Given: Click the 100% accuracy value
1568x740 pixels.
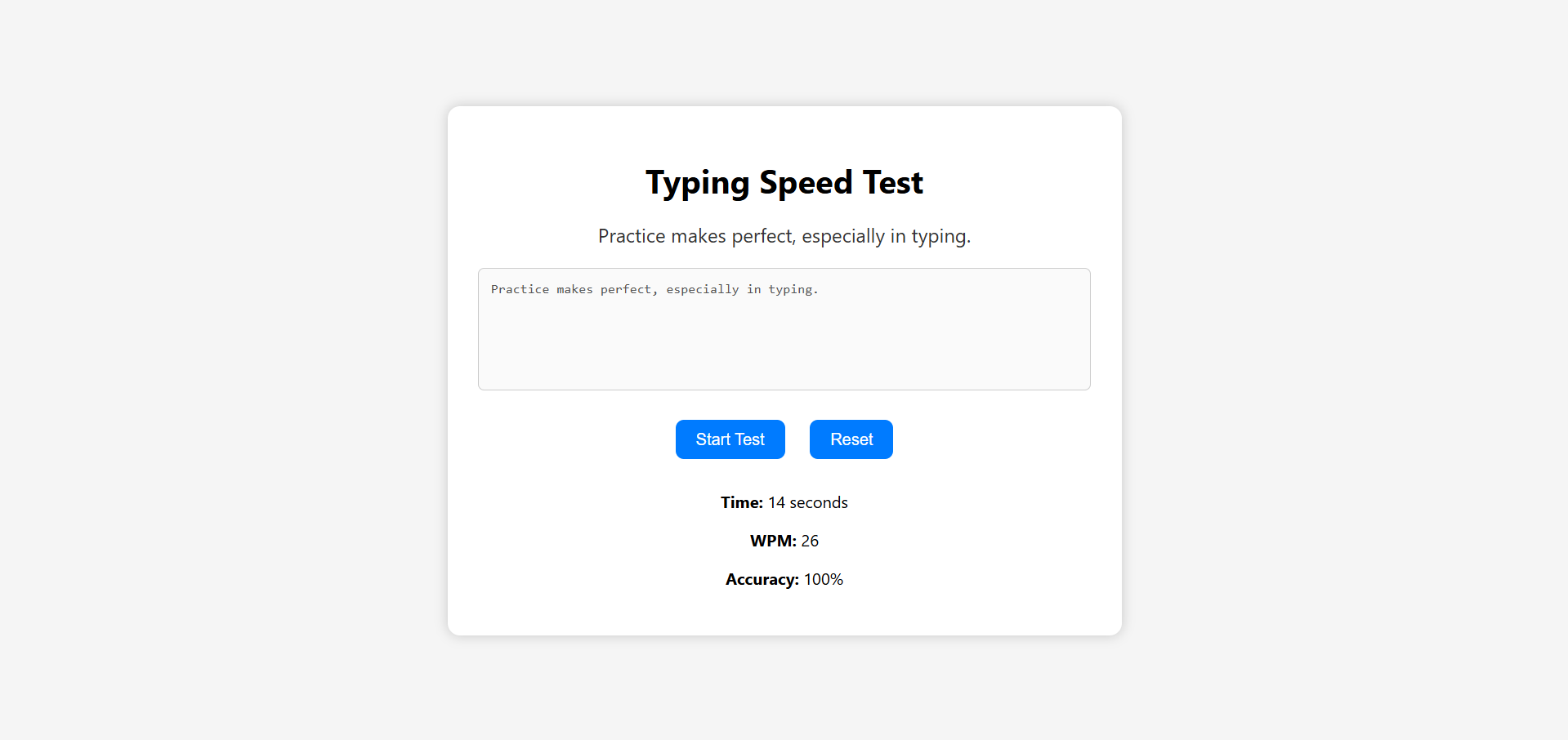Looking at the screenshot, I should (824, 579).
